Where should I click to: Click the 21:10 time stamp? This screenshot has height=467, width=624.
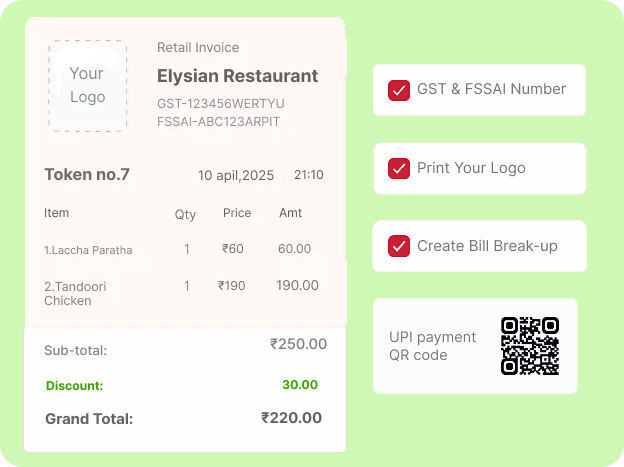308,175
